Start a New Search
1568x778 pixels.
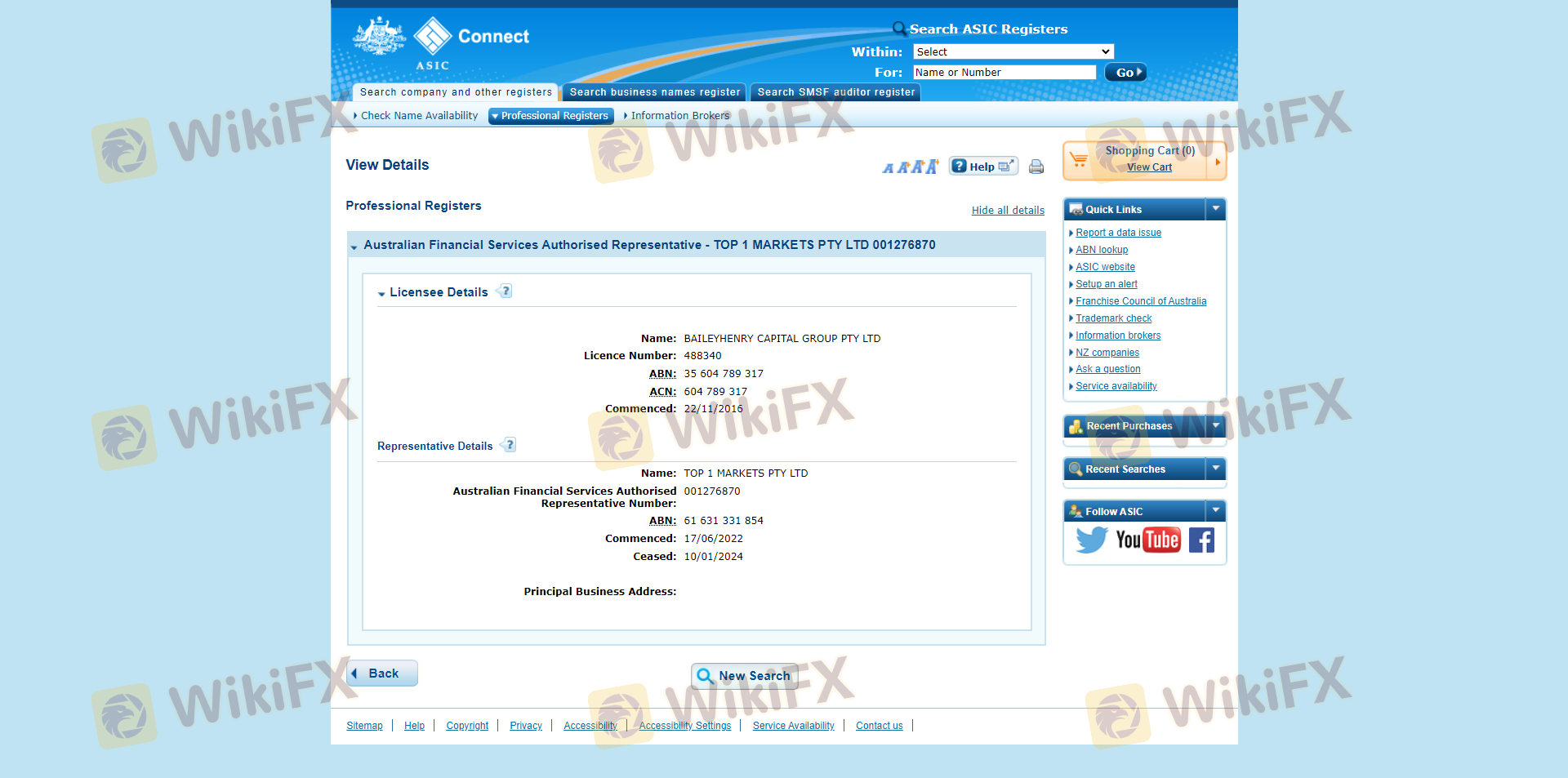pos(744,676)
